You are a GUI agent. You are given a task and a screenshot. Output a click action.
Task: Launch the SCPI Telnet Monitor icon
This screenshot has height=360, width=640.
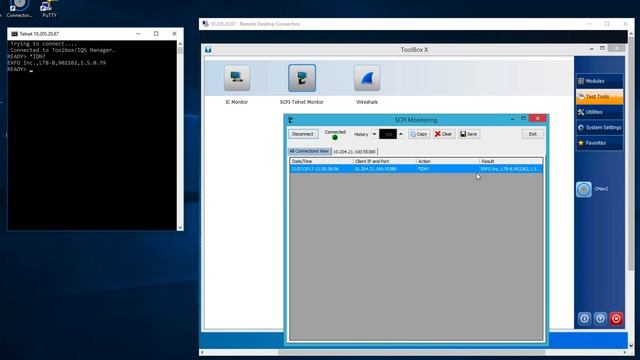(302, 78)
